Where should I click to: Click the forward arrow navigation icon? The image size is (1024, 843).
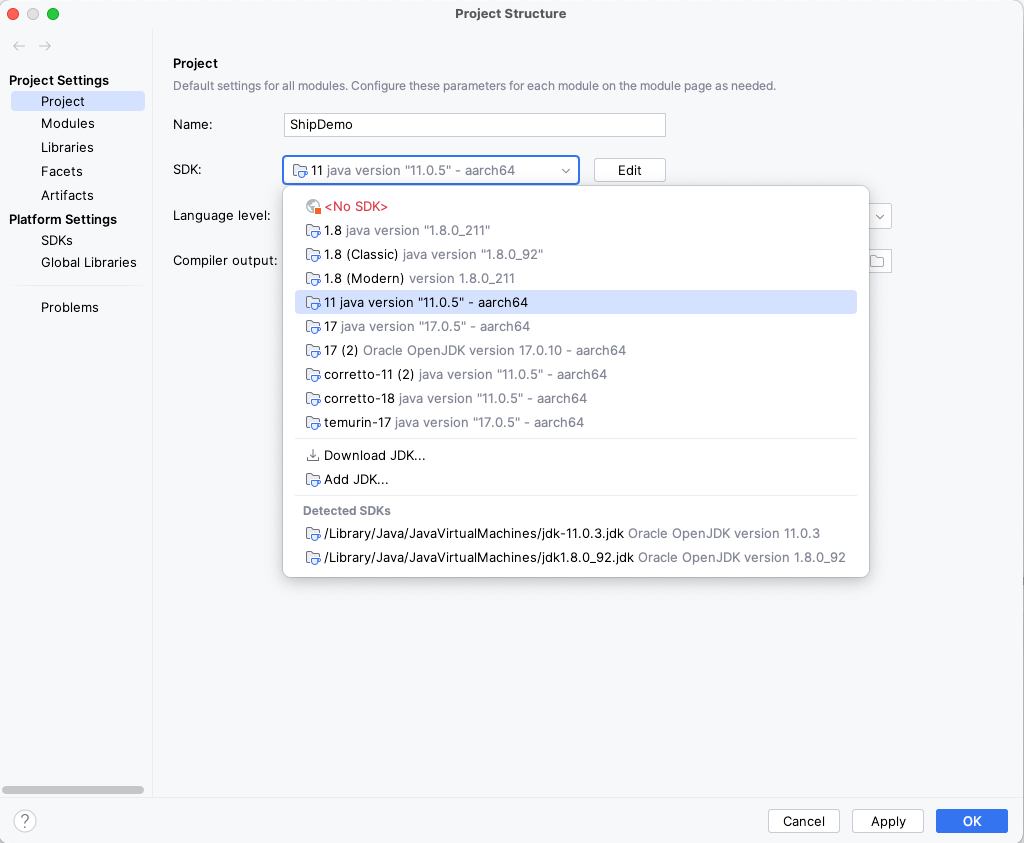[x=45, y=46]
